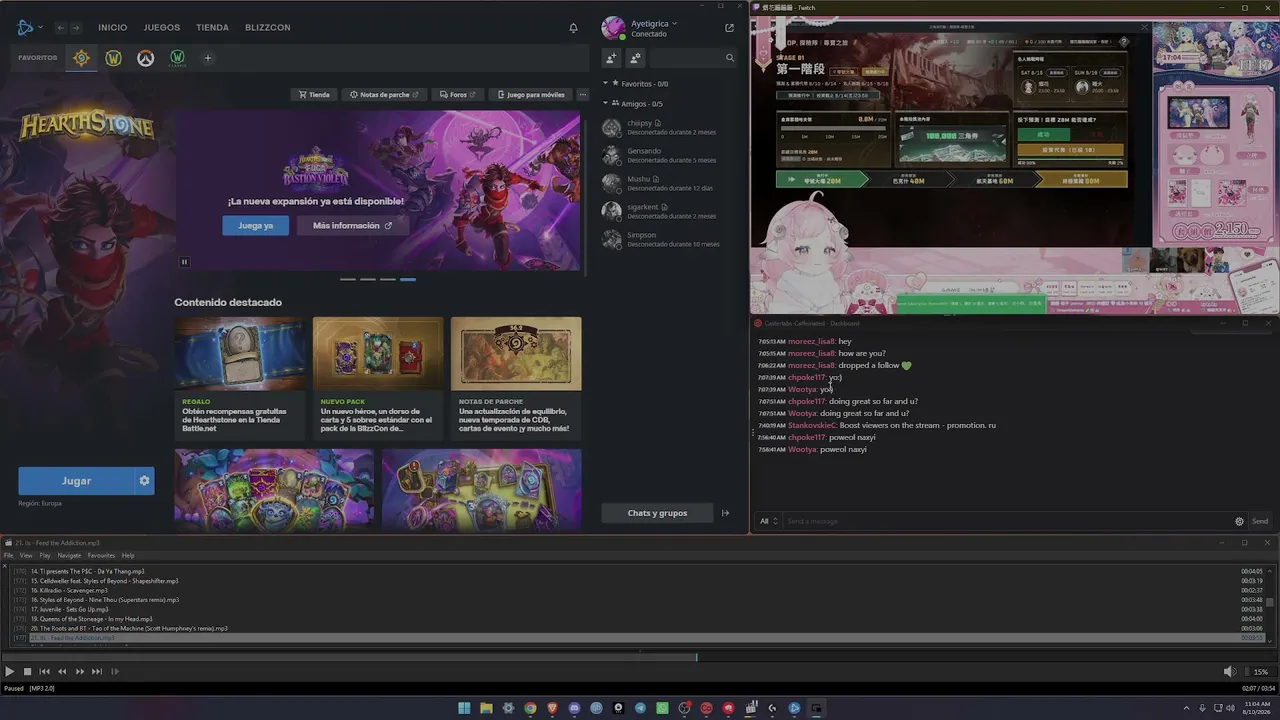Collapse the social panel arrow
Viewport: 1280px width, 720px height.
coord(726,513)
